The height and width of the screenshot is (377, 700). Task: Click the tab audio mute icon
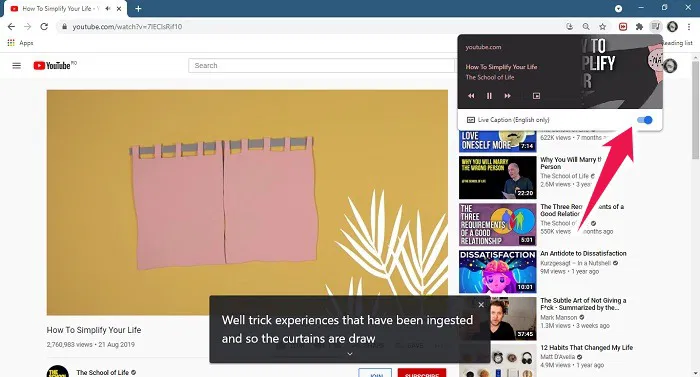pyautogui.click(x=108, y=8)
